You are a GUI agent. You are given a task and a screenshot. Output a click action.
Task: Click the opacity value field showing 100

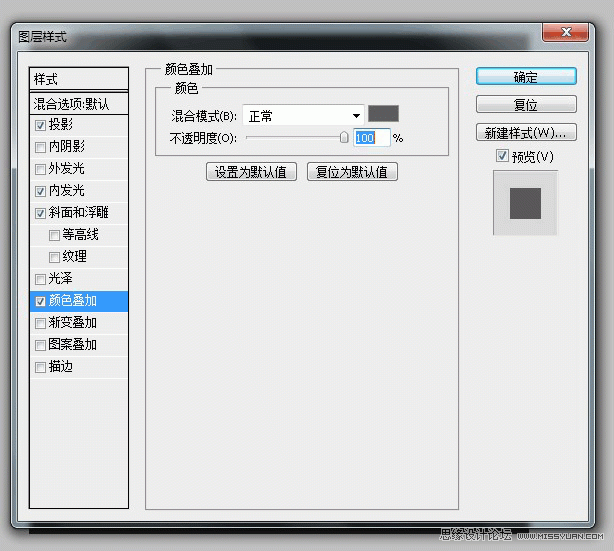point(372,137)
